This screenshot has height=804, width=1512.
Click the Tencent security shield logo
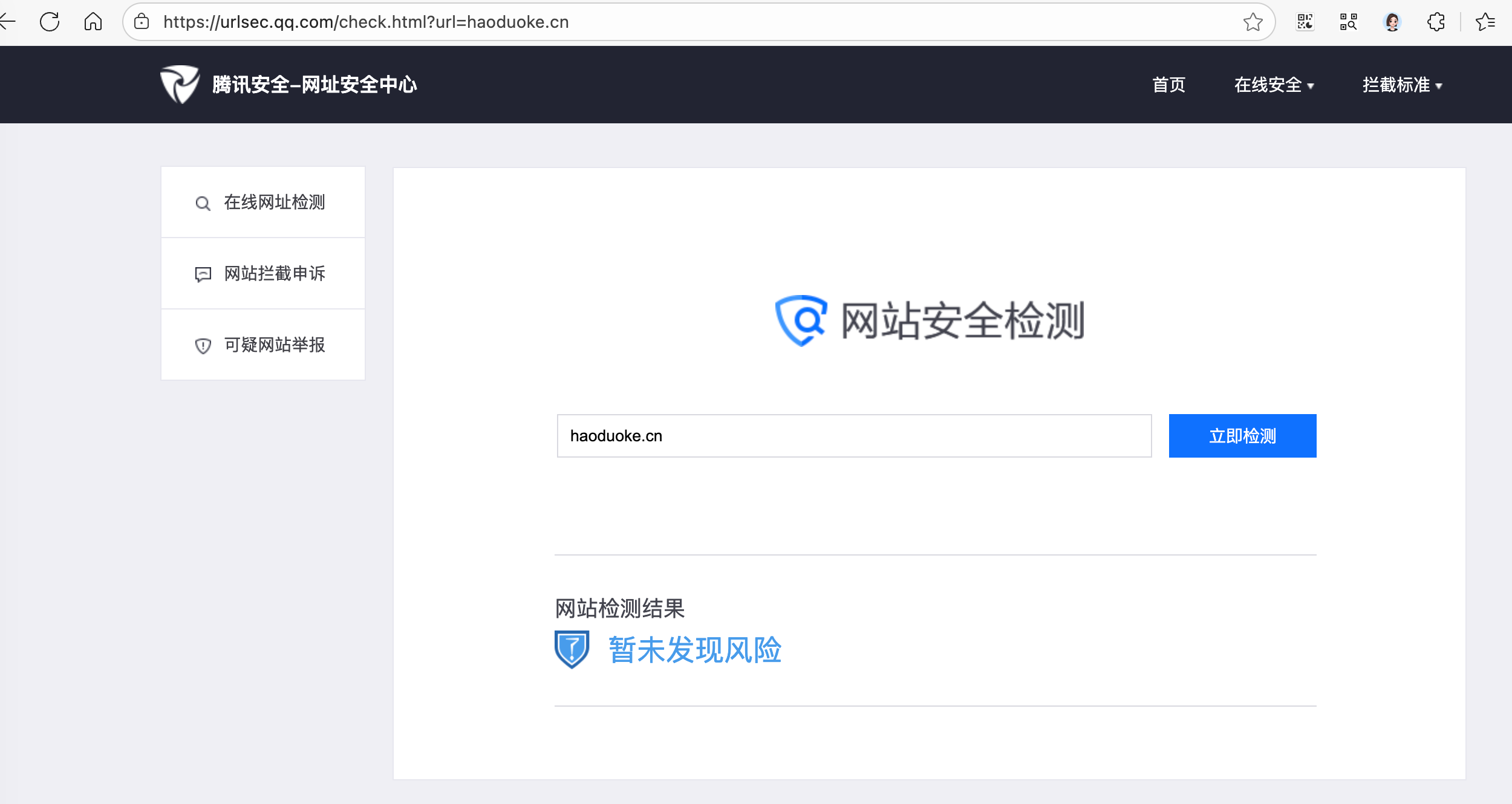pos(180,85)
